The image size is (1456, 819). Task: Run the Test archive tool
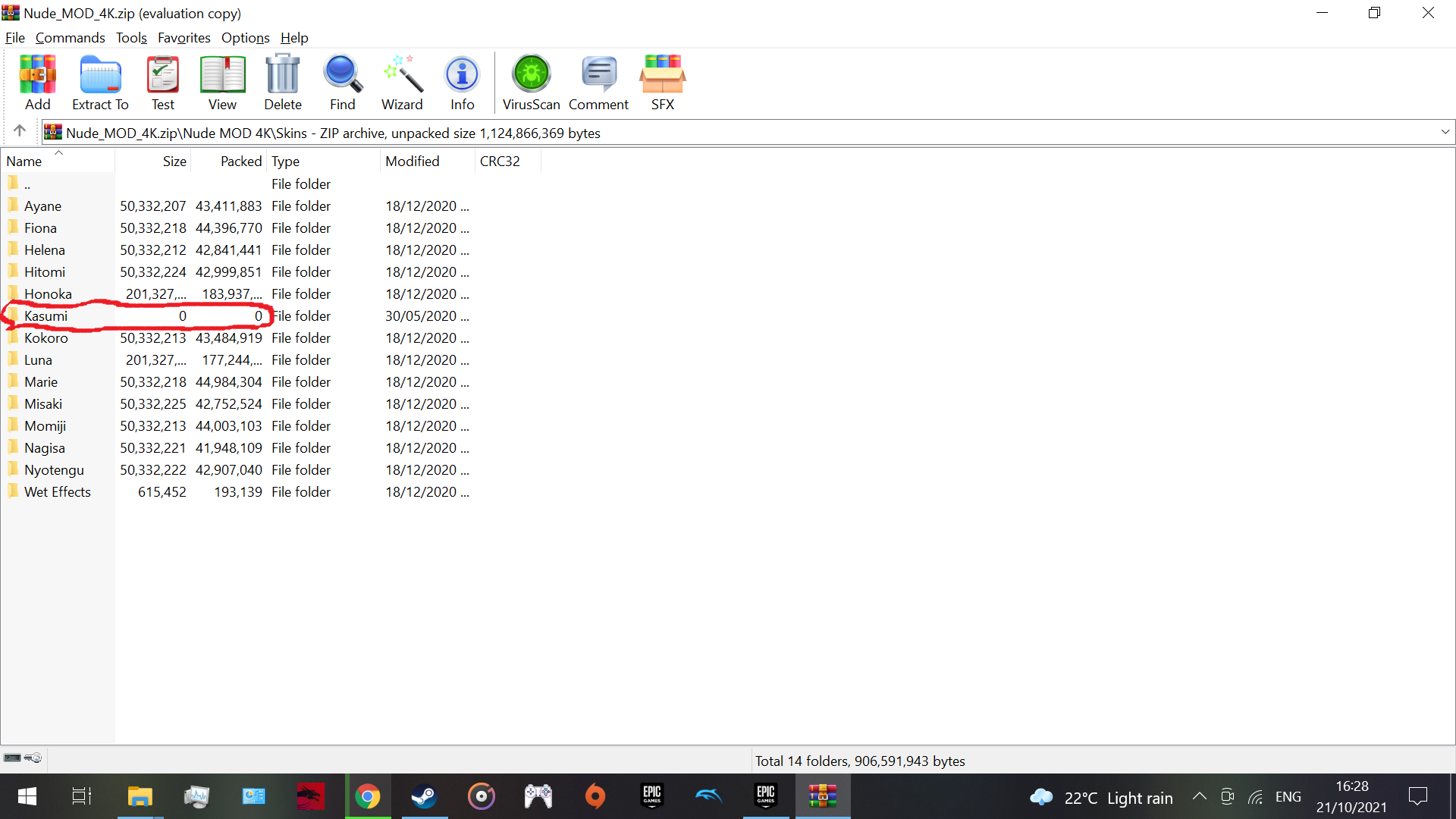[x=162, y=83]
